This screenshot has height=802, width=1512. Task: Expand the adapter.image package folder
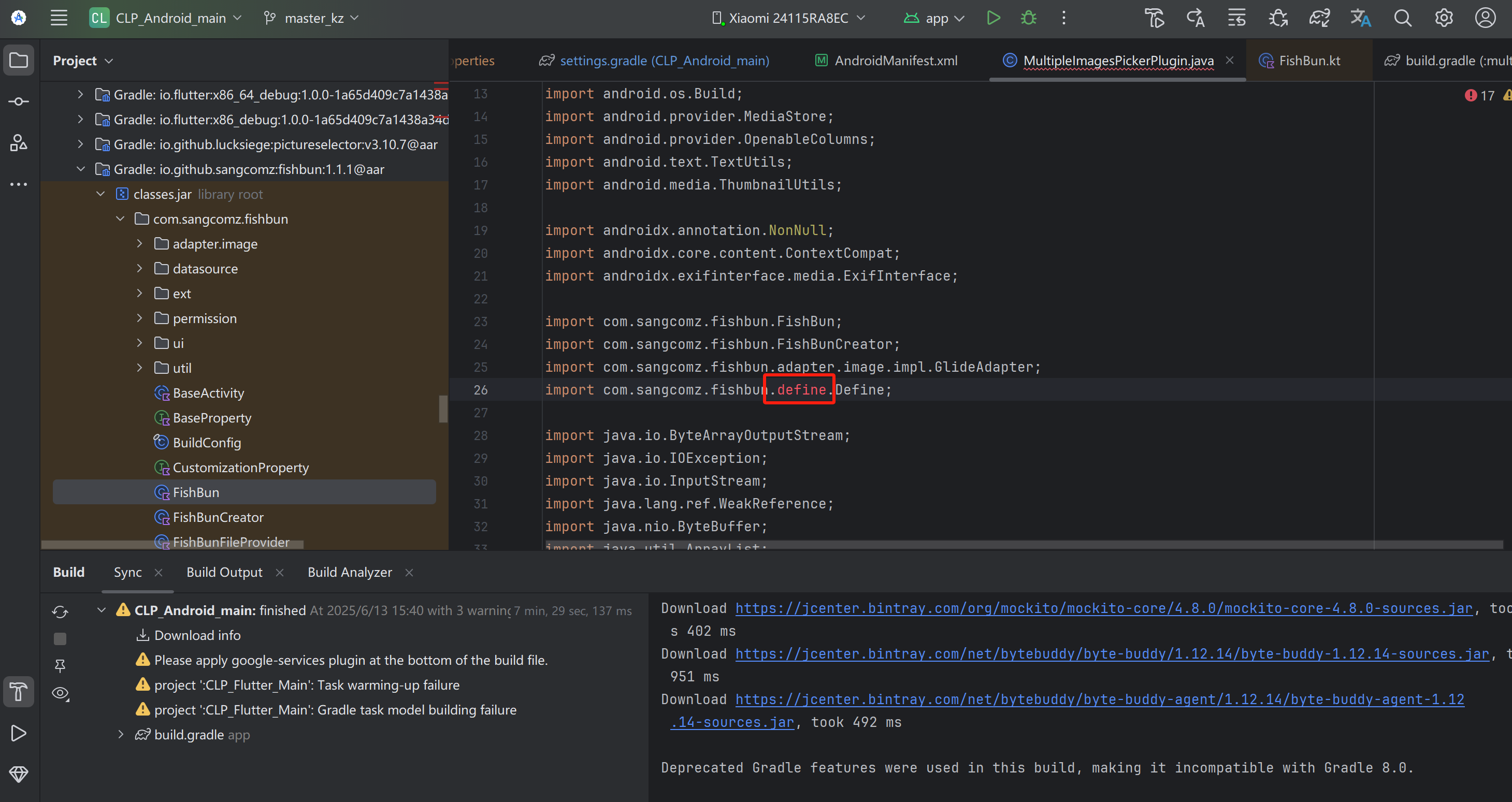(x=139, y=243)
